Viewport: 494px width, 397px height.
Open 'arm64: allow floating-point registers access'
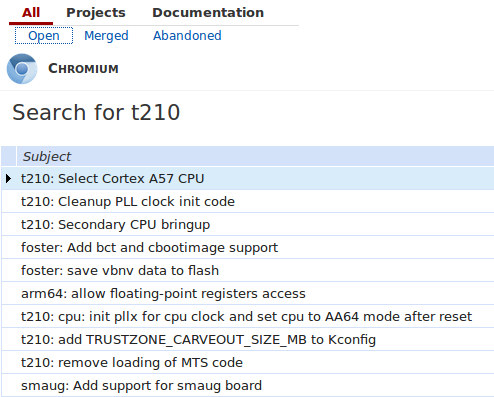tap(163, 294)
